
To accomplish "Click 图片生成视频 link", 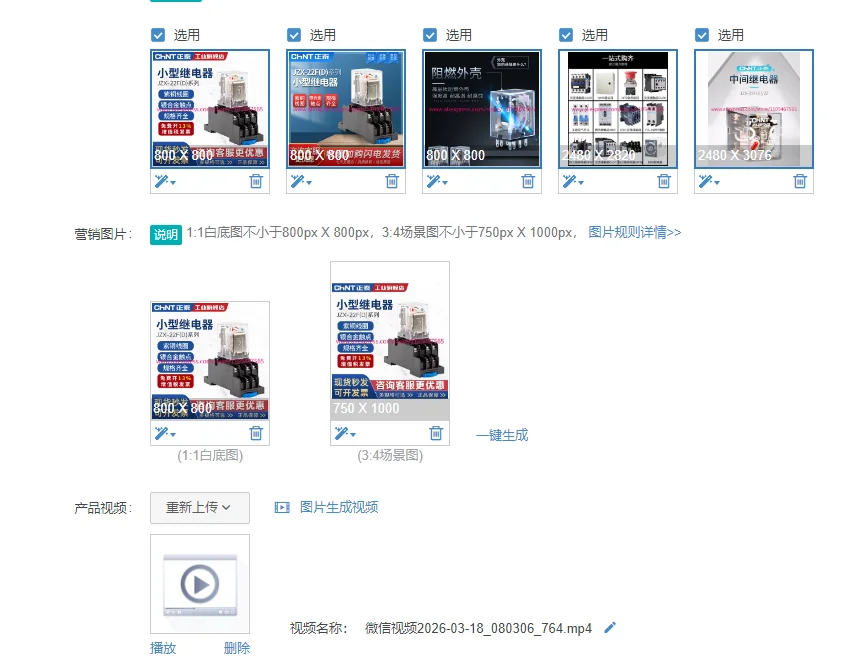I will 338,507.
